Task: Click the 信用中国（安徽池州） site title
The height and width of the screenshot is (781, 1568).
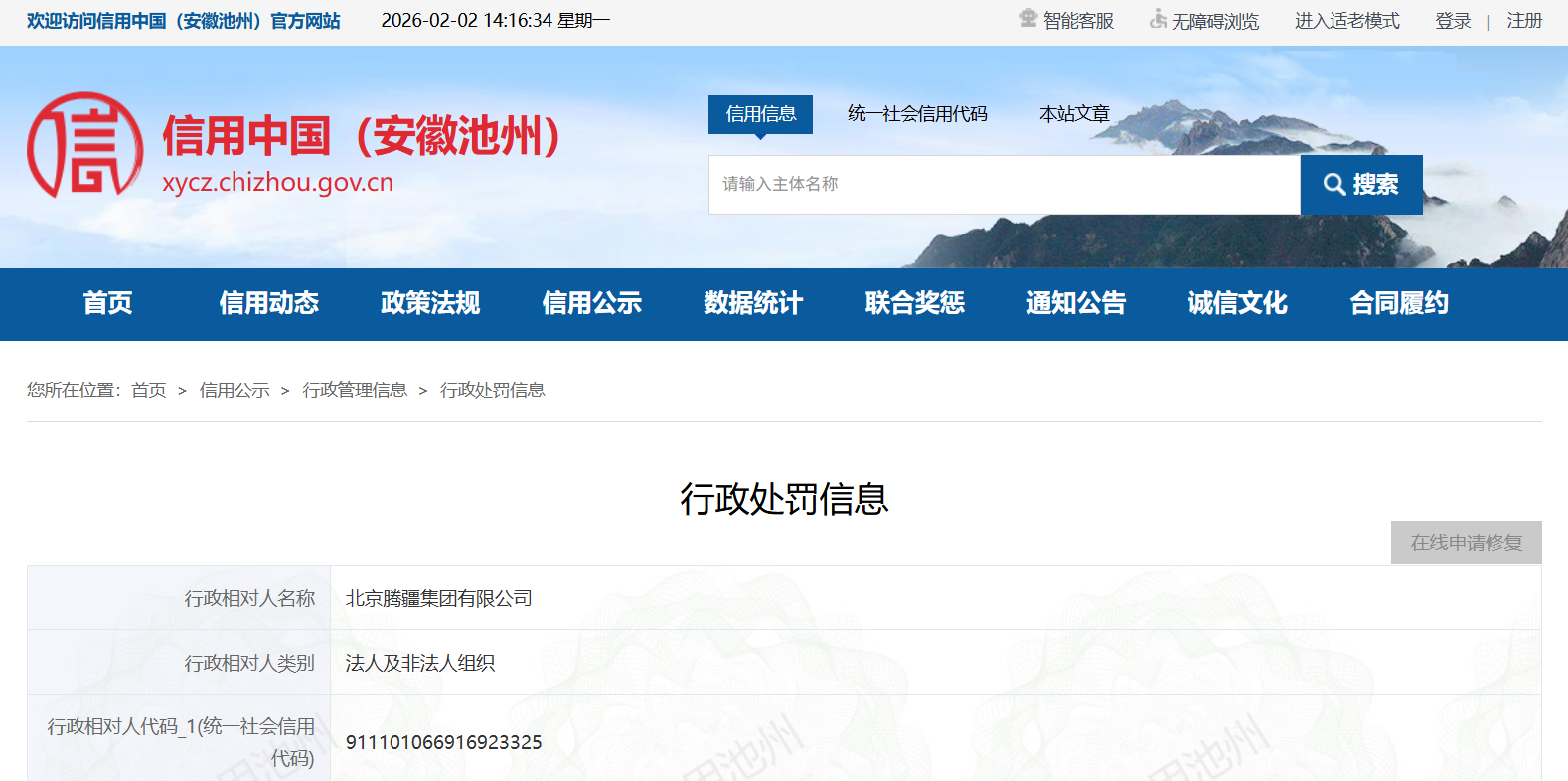Action: 361,136
